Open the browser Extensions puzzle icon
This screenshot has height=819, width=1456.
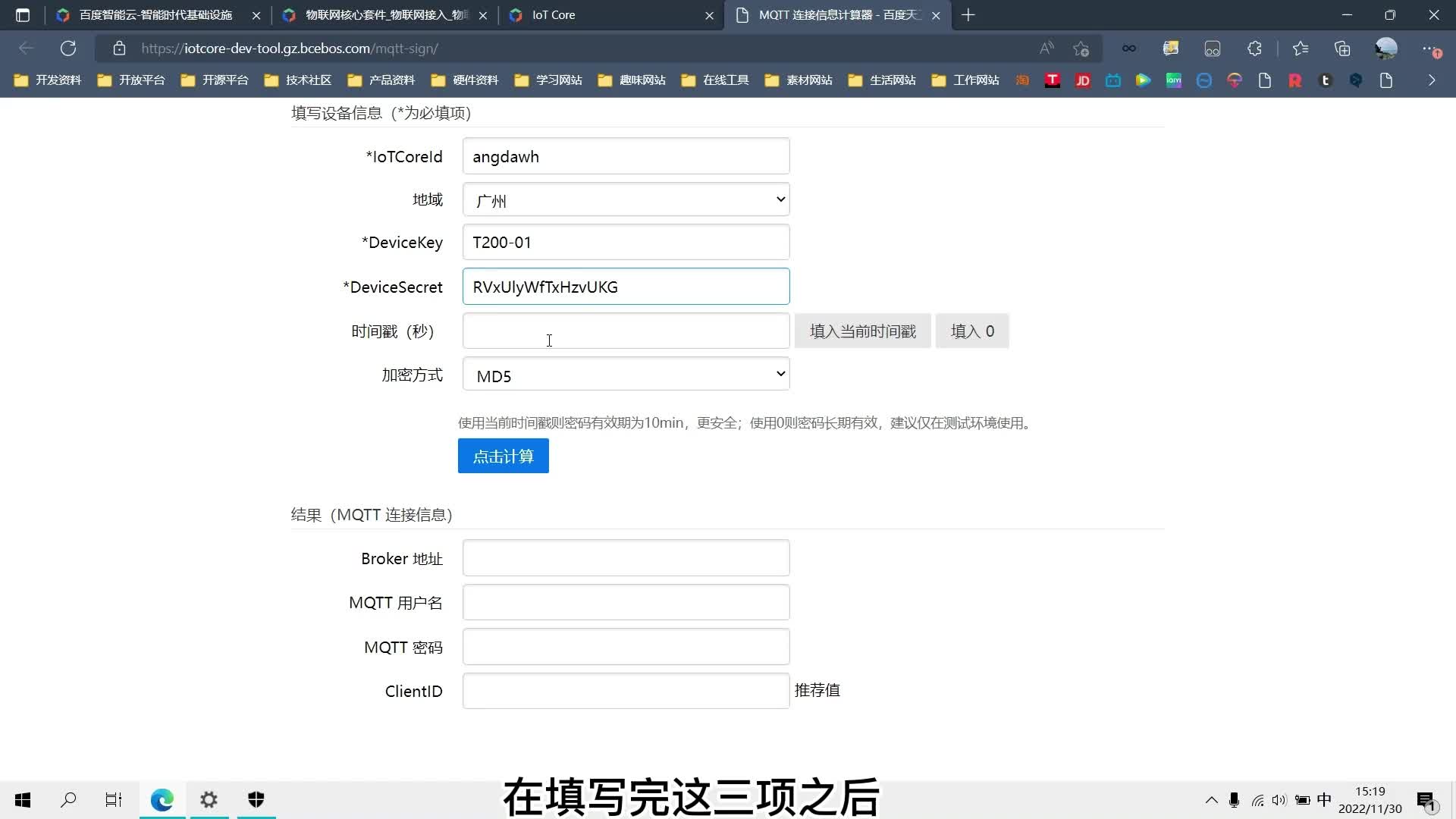(1254, 49)
